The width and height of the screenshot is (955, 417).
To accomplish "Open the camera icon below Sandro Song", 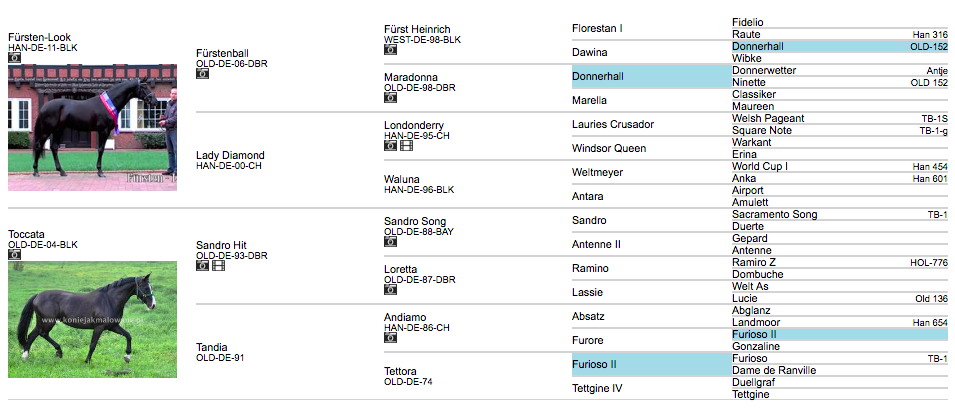I will click(390, 242).
